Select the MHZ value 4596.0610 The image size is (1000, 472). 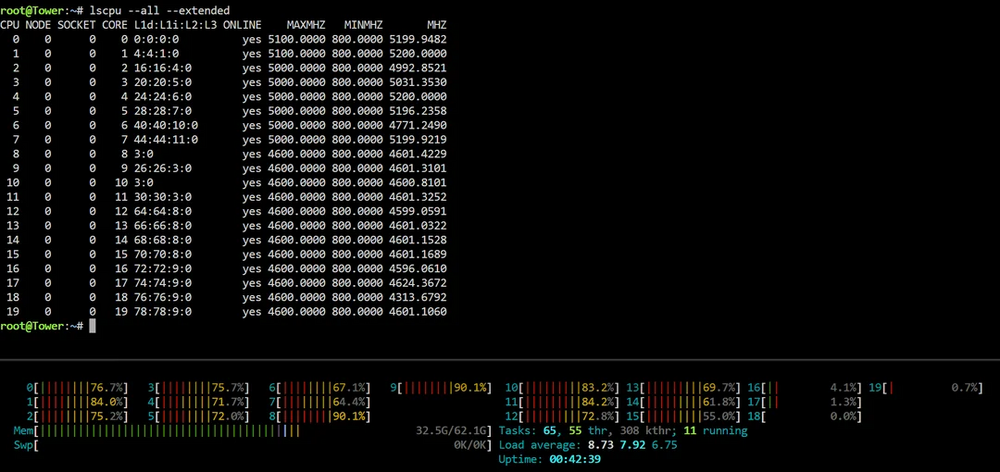(x=418, y=269)
